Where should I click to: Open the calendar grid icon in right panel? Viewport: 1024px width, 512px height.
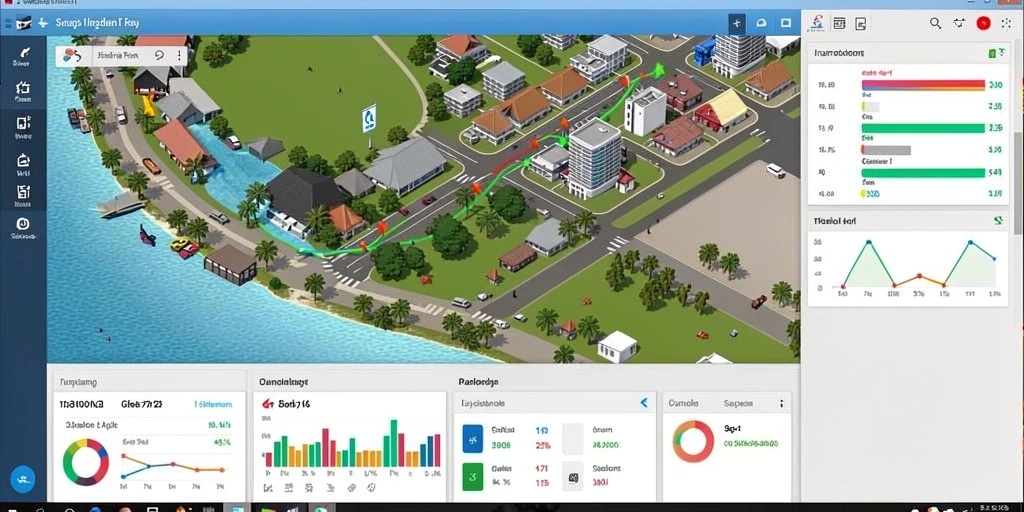tap(839, 24)
